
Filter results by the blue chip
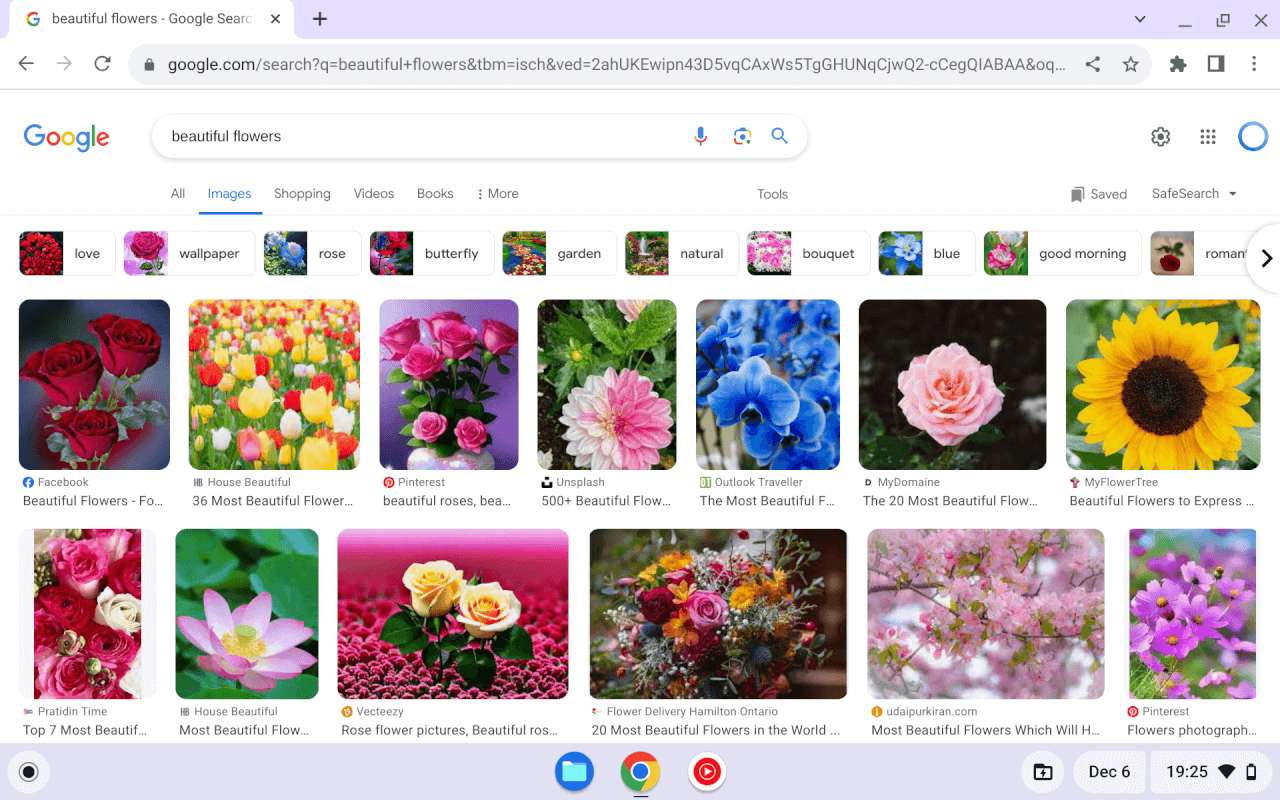click(x=926, y=253)
